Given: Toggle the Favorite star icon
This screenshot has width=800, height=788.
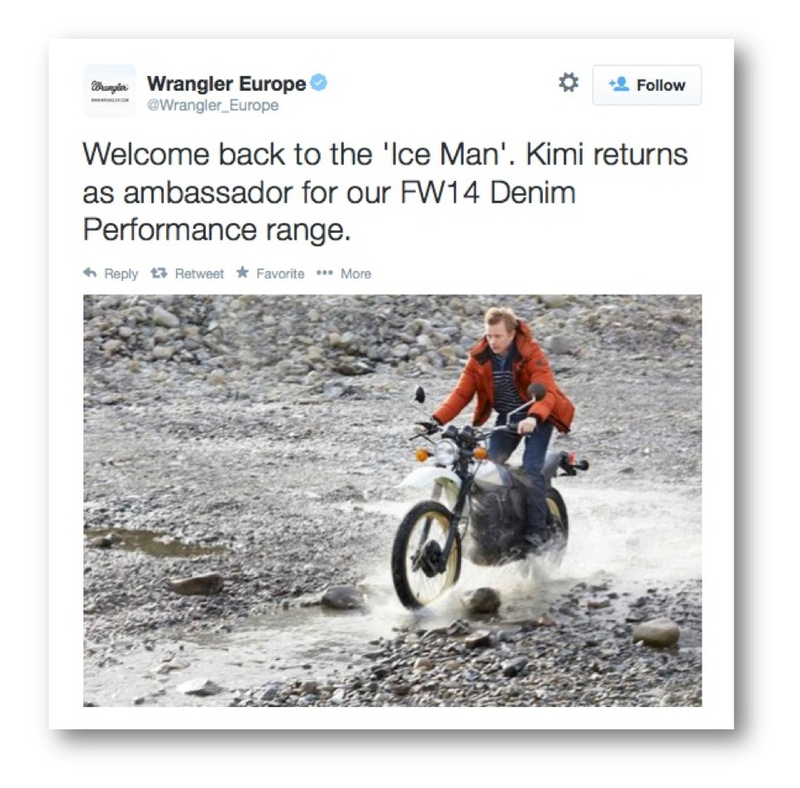Looking at the screenshot, I should tap(243, 273).
